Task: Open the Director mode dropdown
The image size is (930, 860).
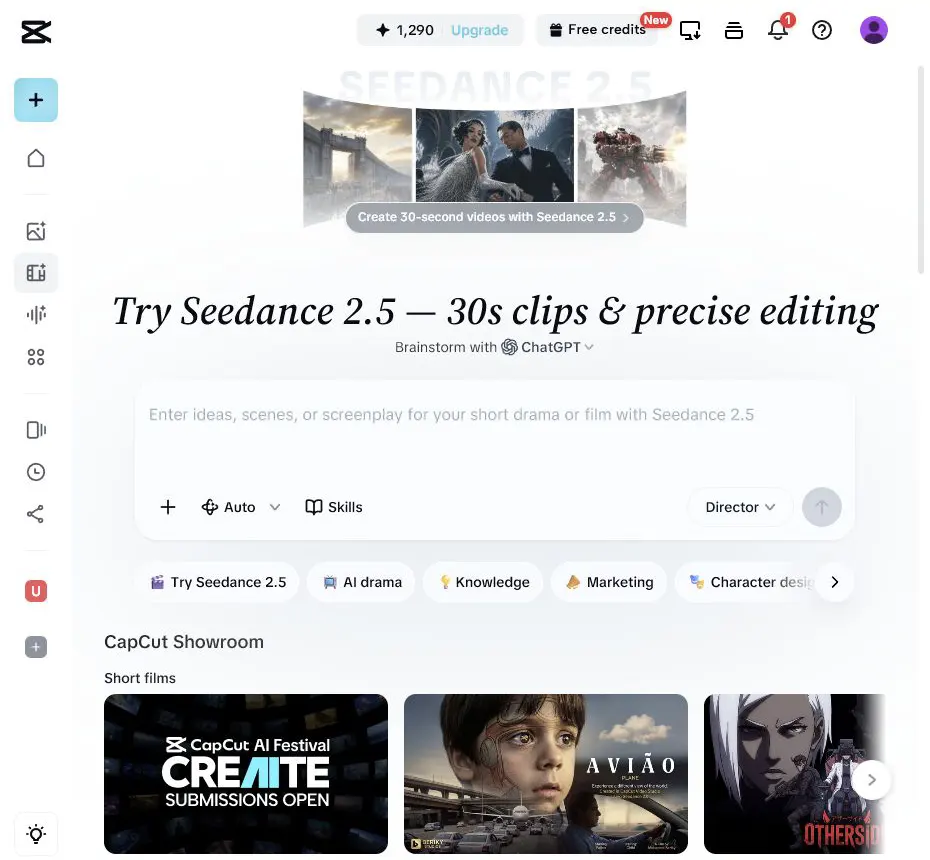Action: point(740,507)
